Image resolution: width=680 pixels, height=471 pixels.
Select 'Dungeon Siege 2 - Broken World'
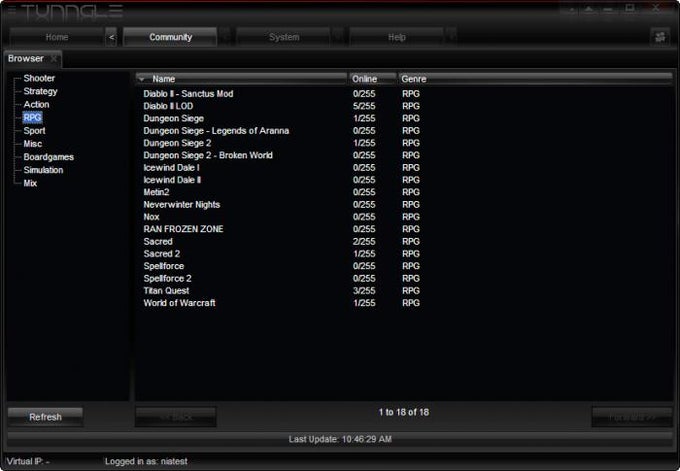pos(404,155)
